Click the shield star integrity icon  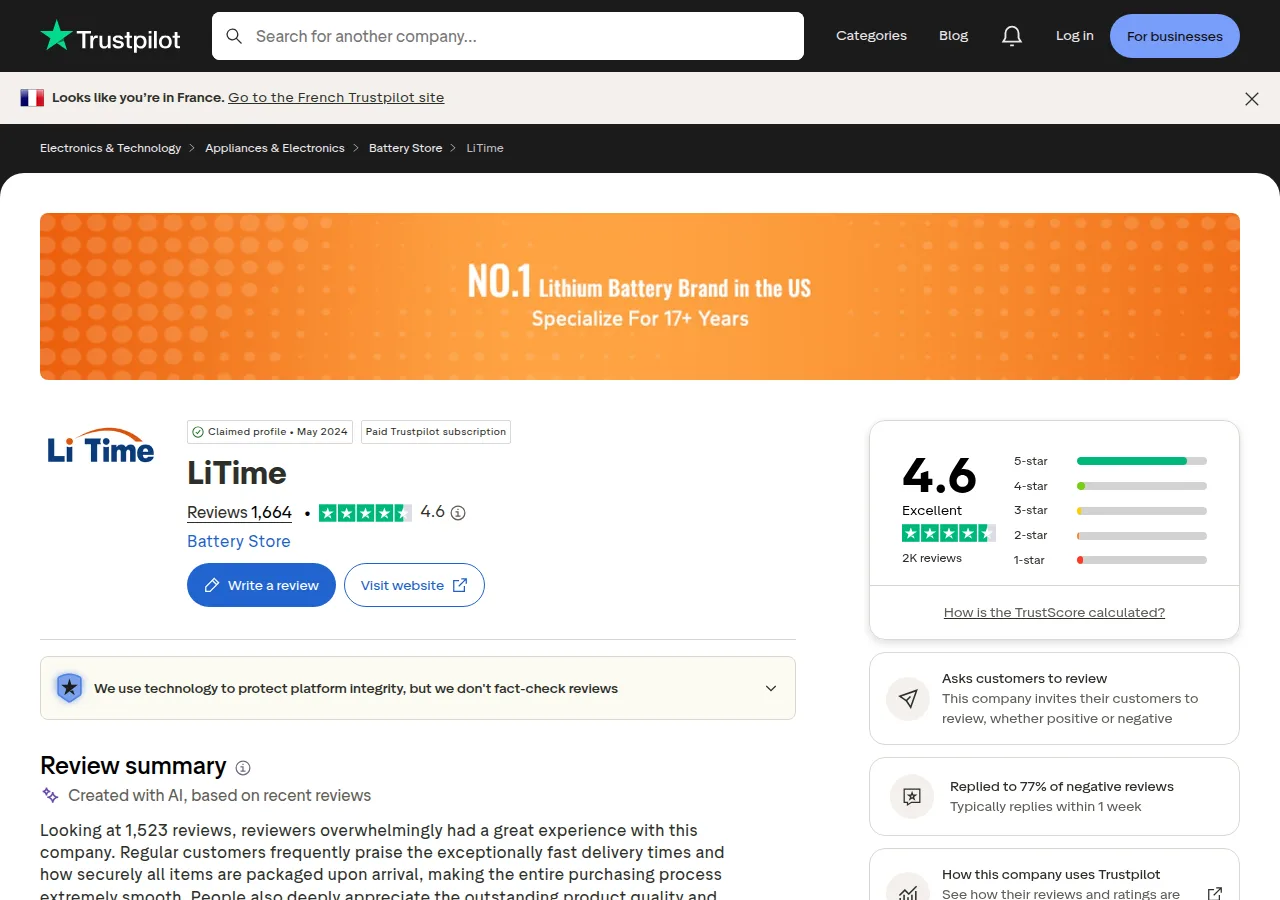point(69,688)
